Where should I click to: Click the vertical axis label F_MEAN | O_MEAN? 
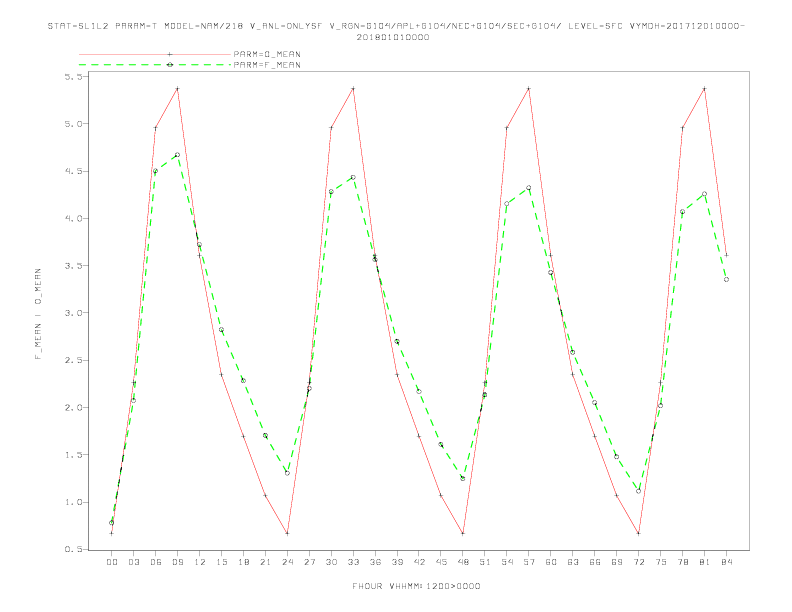click(38, 314)
